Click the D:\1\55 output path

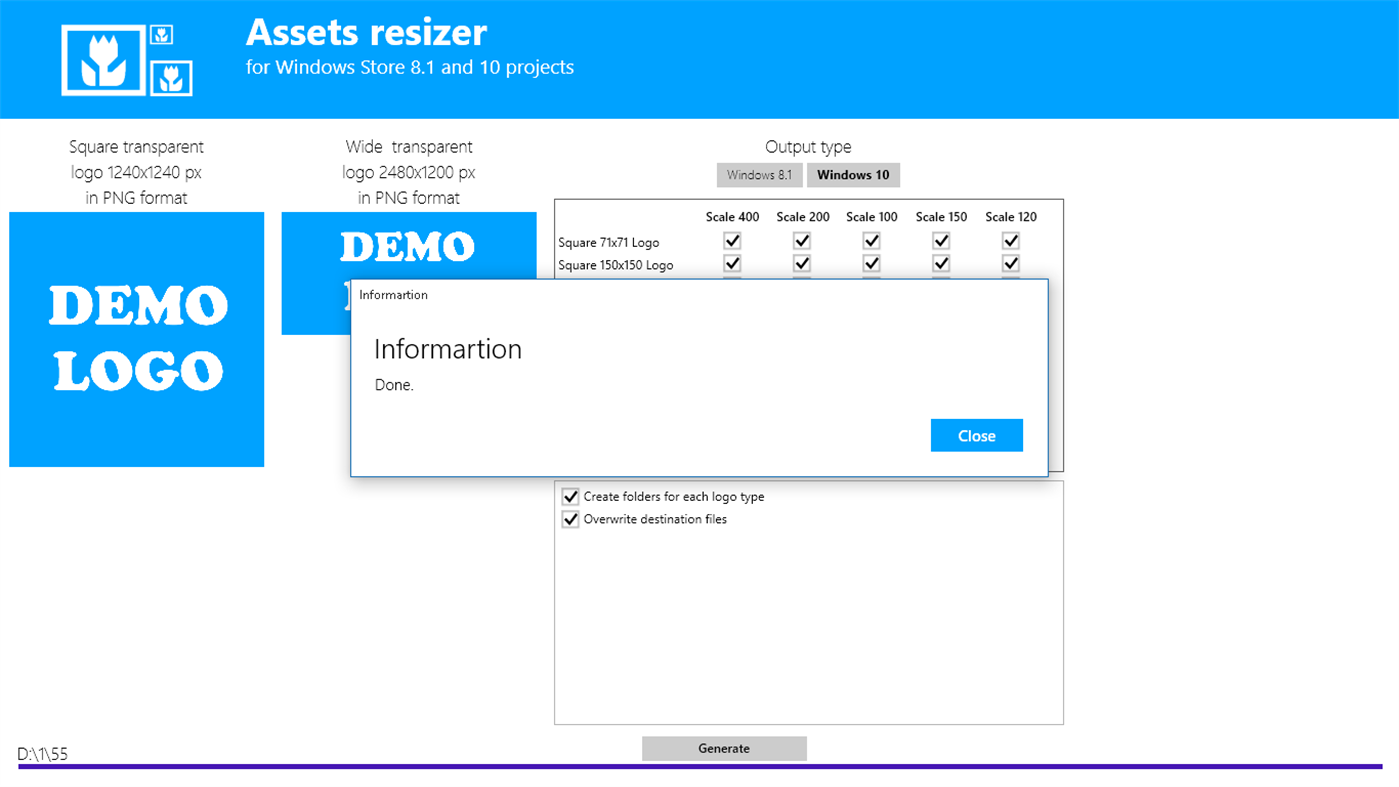43,754
